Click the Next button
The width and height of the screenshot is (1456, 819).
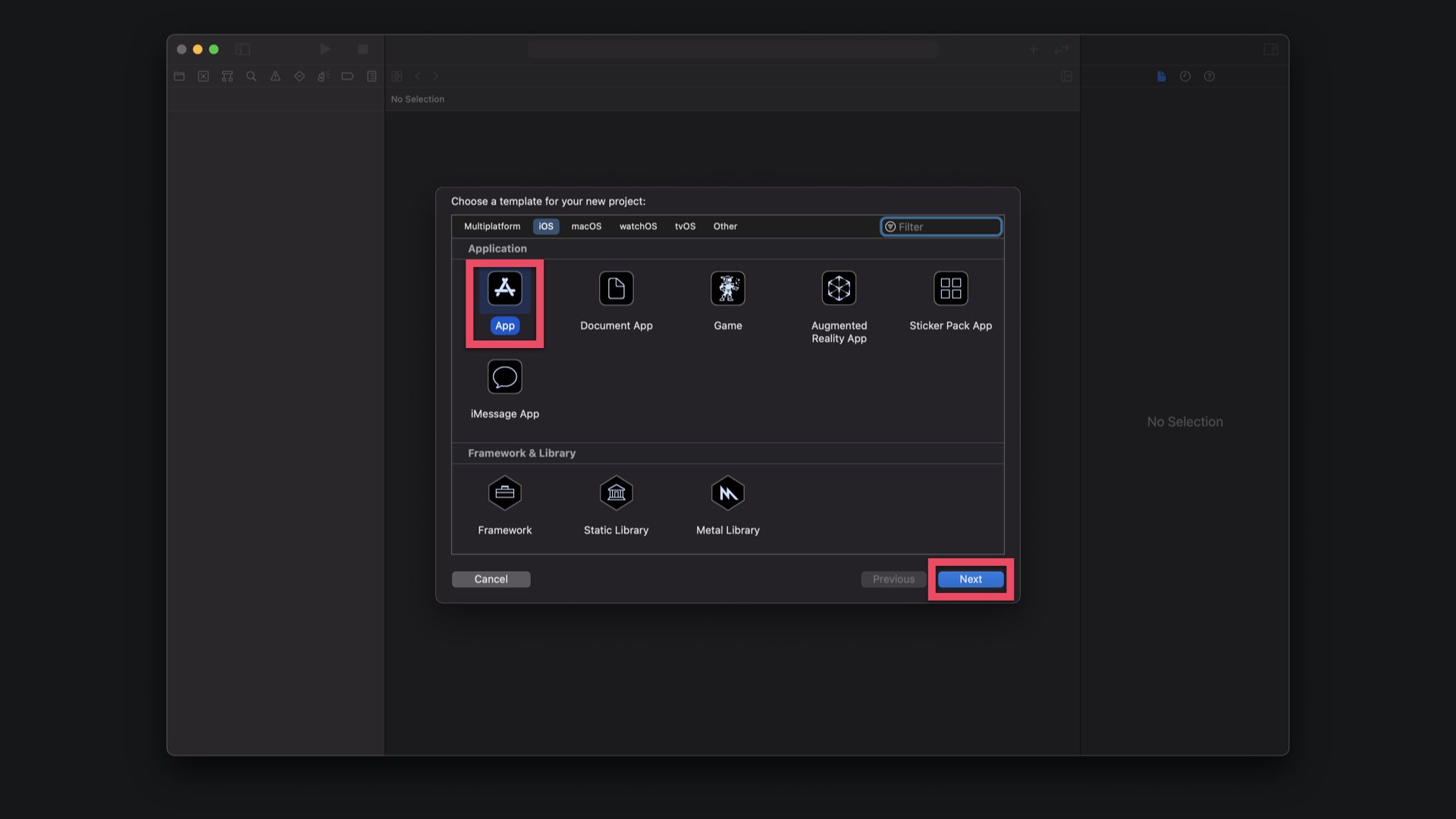[970, 579]
